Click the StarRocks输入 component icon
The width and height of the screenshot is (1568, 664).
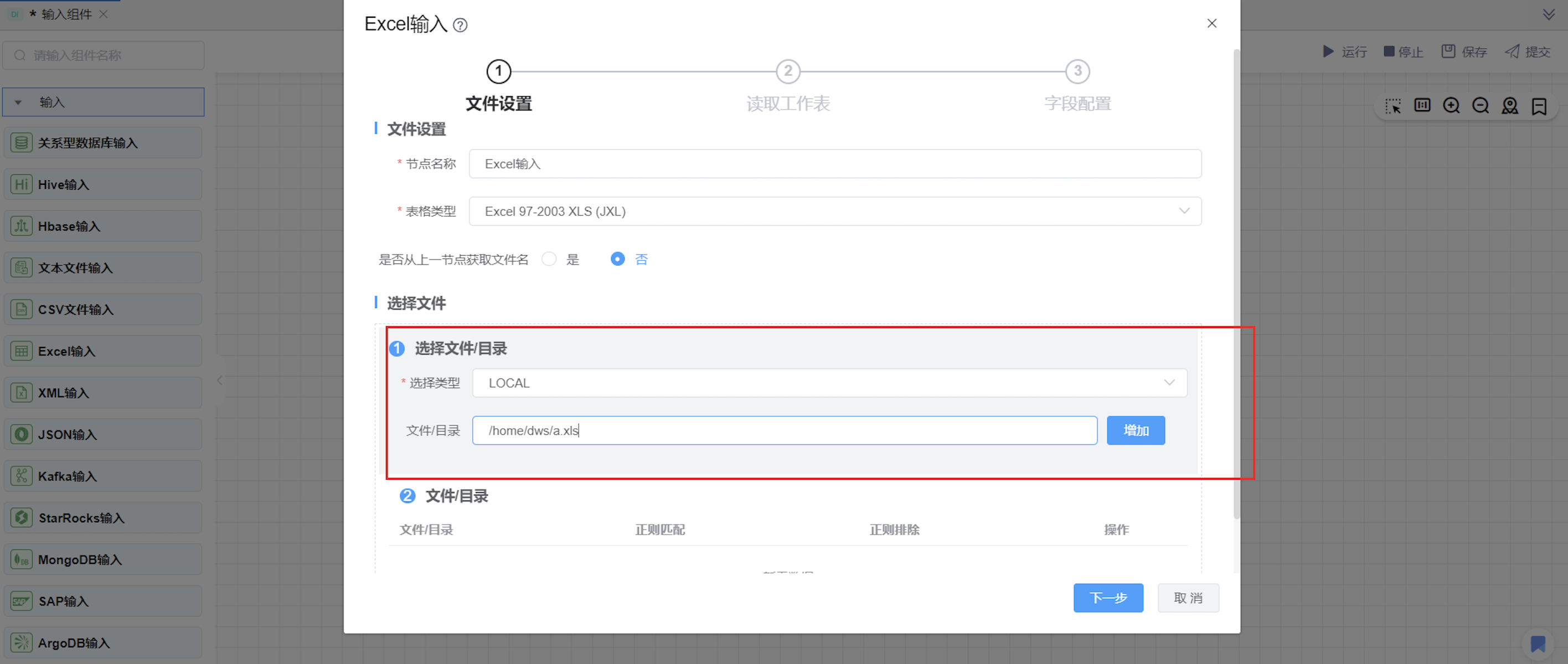click(21, 517)
